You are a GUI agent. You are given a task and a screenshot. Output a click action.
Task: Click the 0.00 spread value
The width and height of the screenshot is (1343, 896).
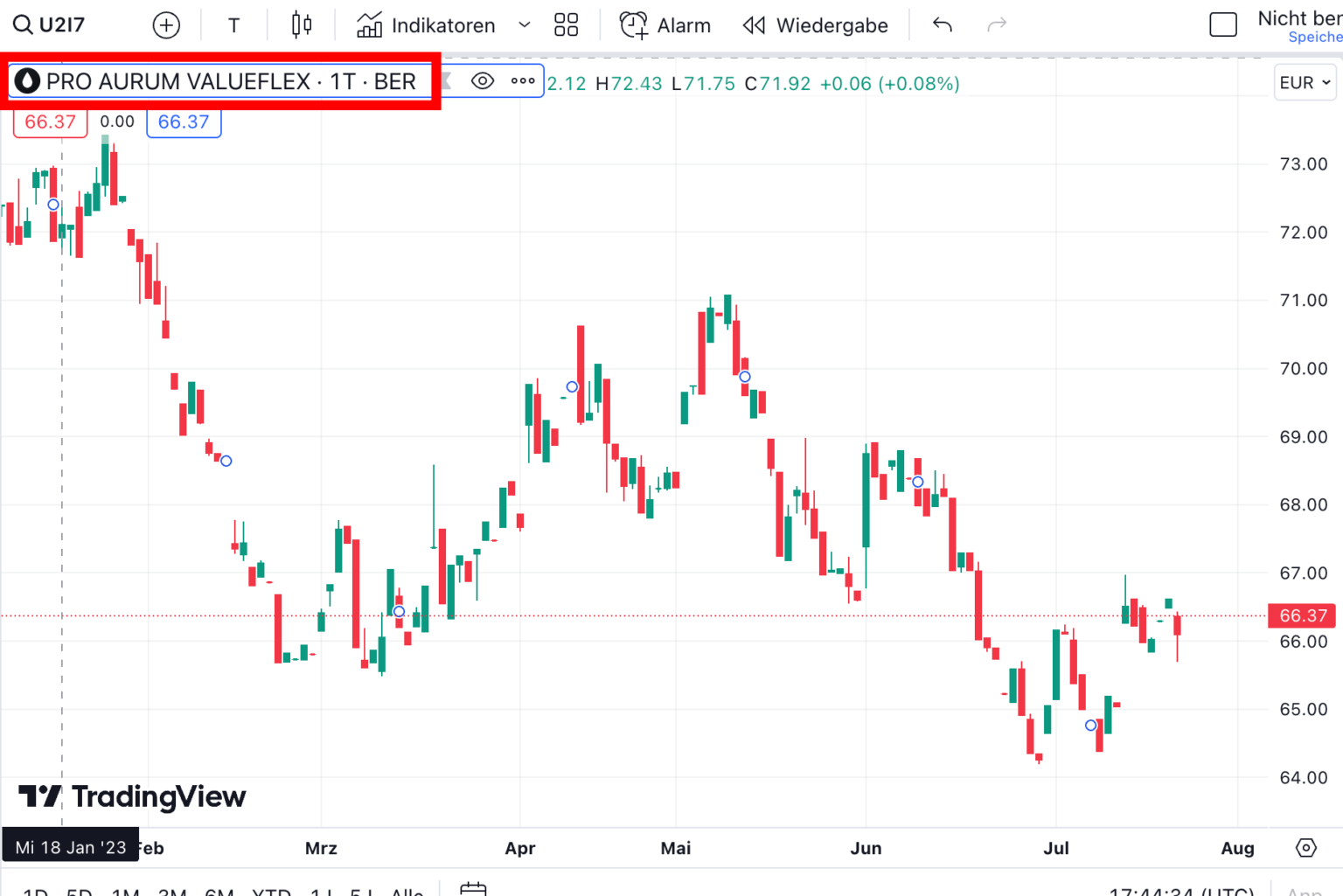point(117,122)
